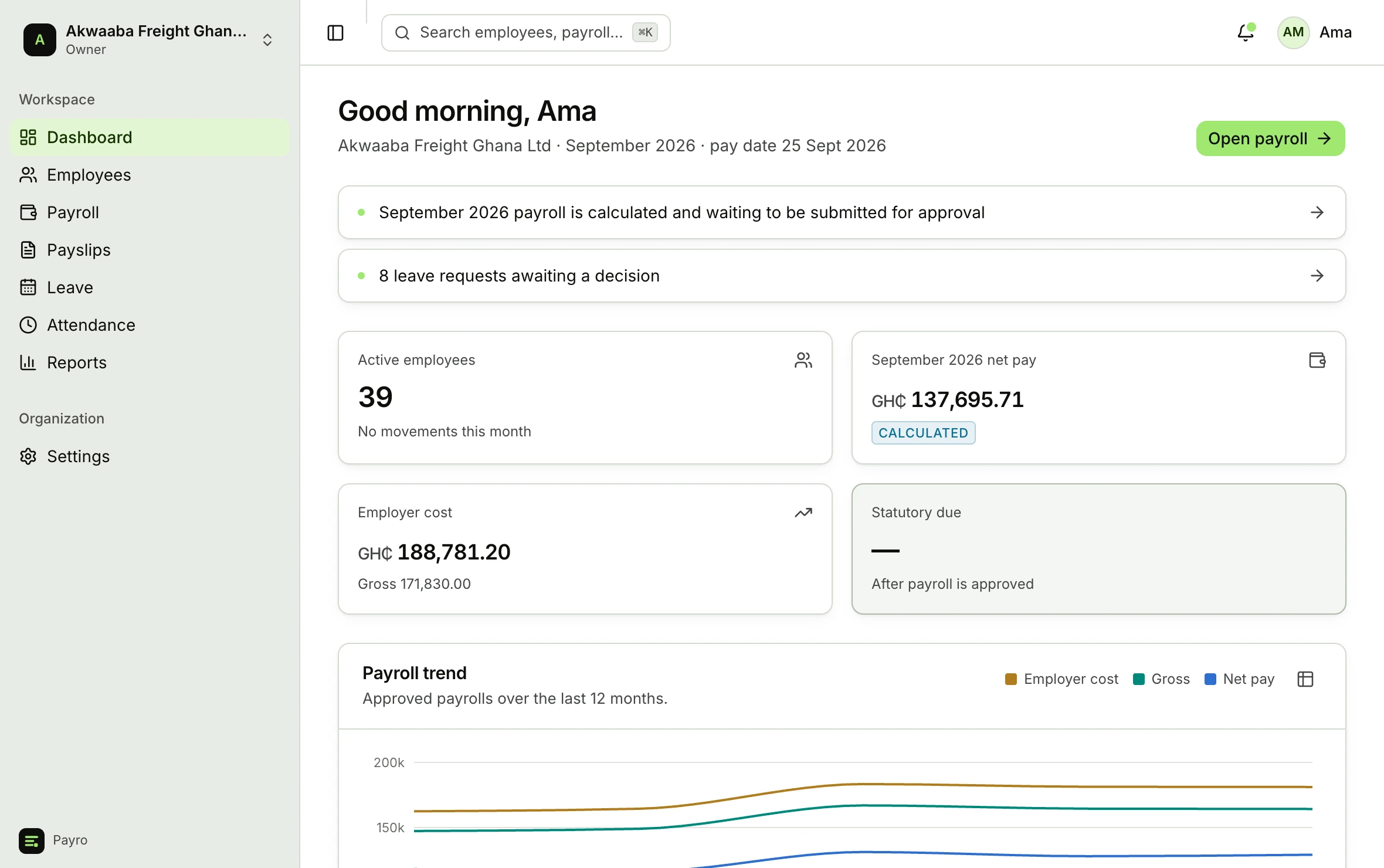Switch Payroll trend to table view
1384x868 pixels.
(x=1305, y=679)
